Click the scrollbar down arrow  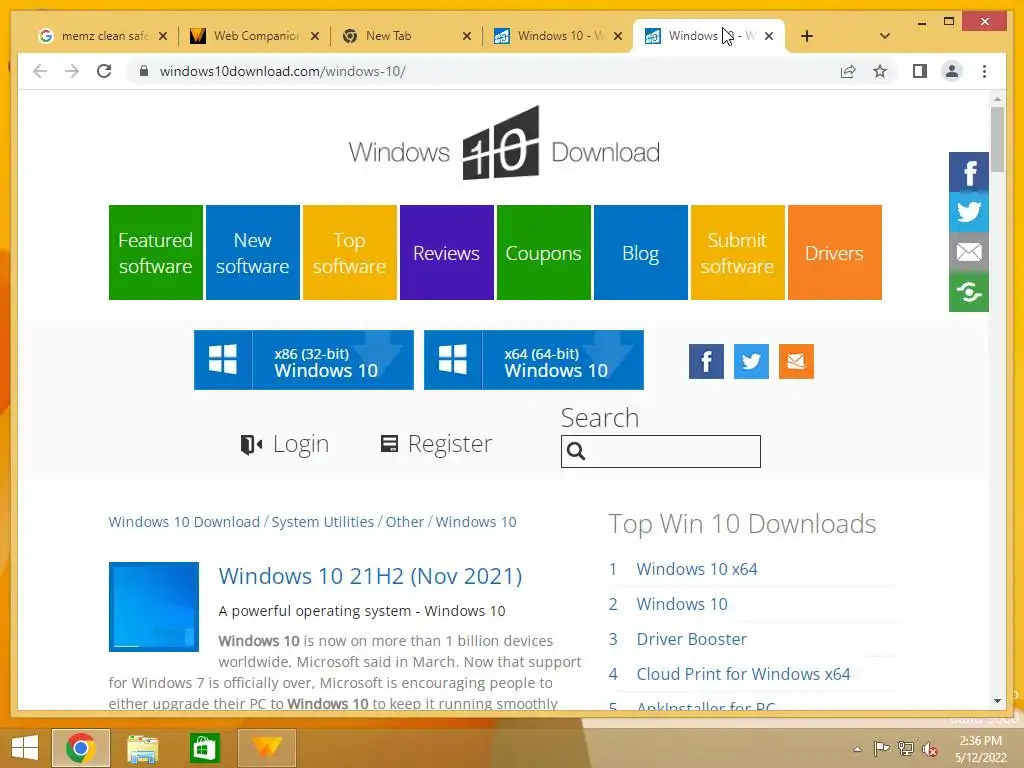997,701
